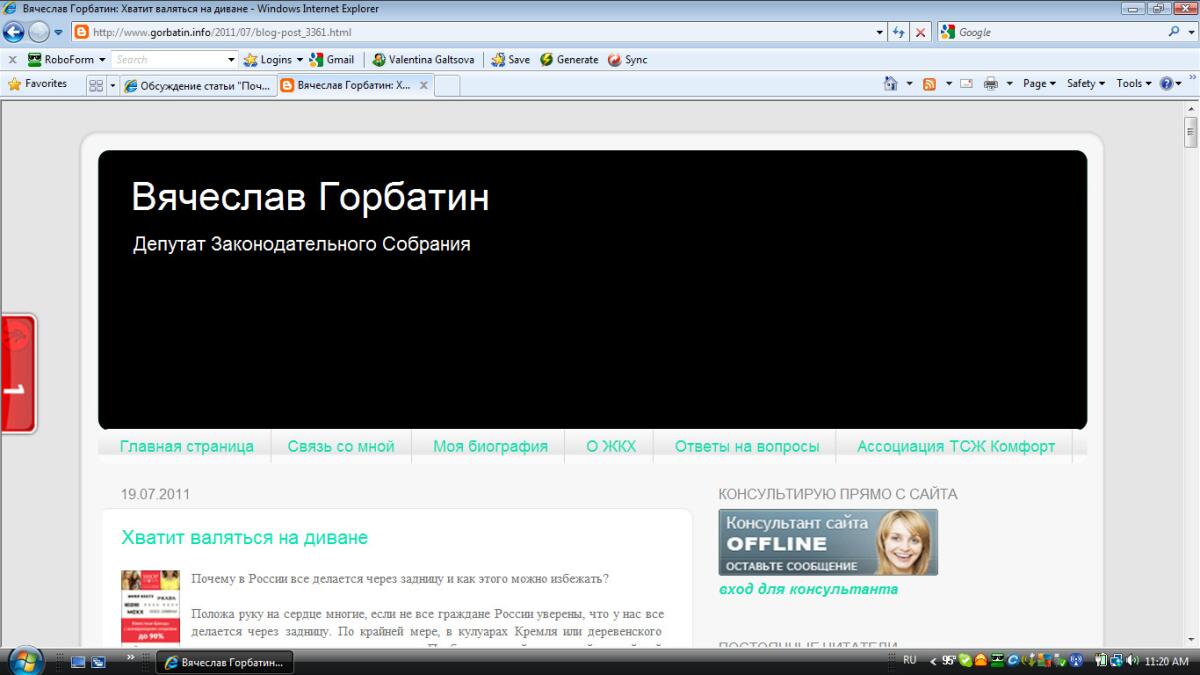Open the RSS feeds icon
1200x675 pixels.
click(x=929, y=85)
